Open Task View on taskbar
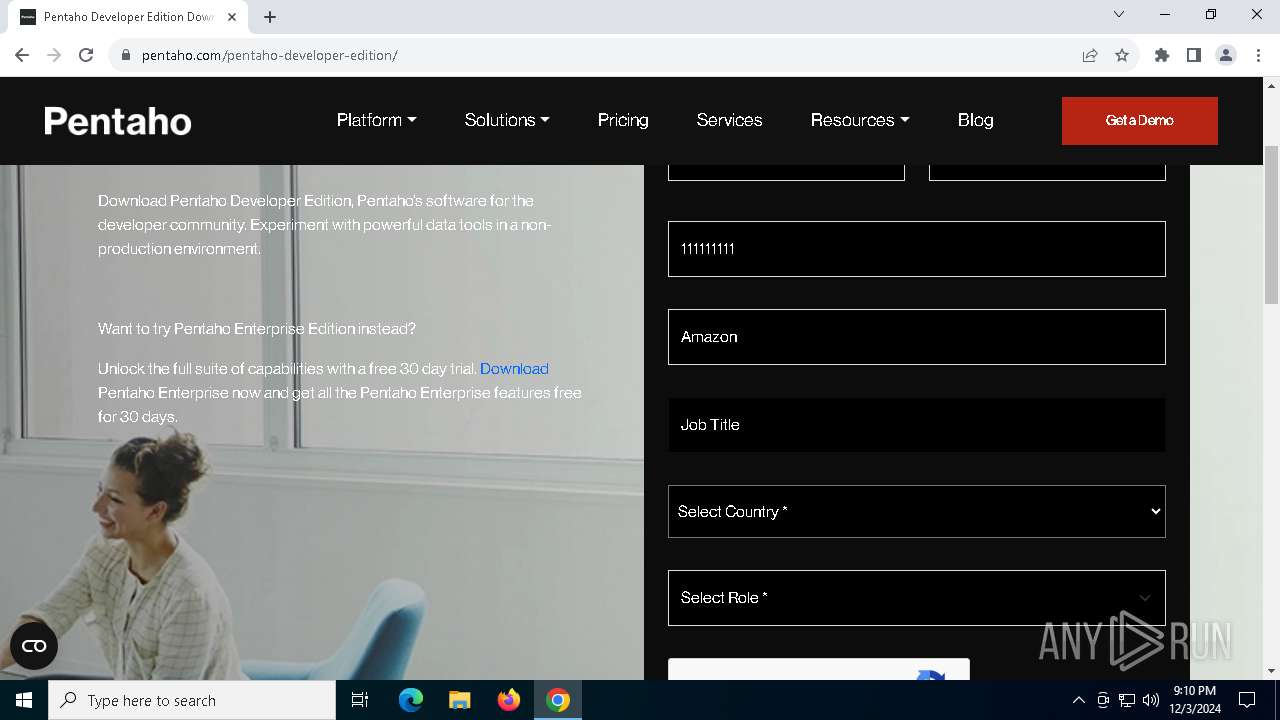This screenshot has height=720, width=1280. [360, 700]
